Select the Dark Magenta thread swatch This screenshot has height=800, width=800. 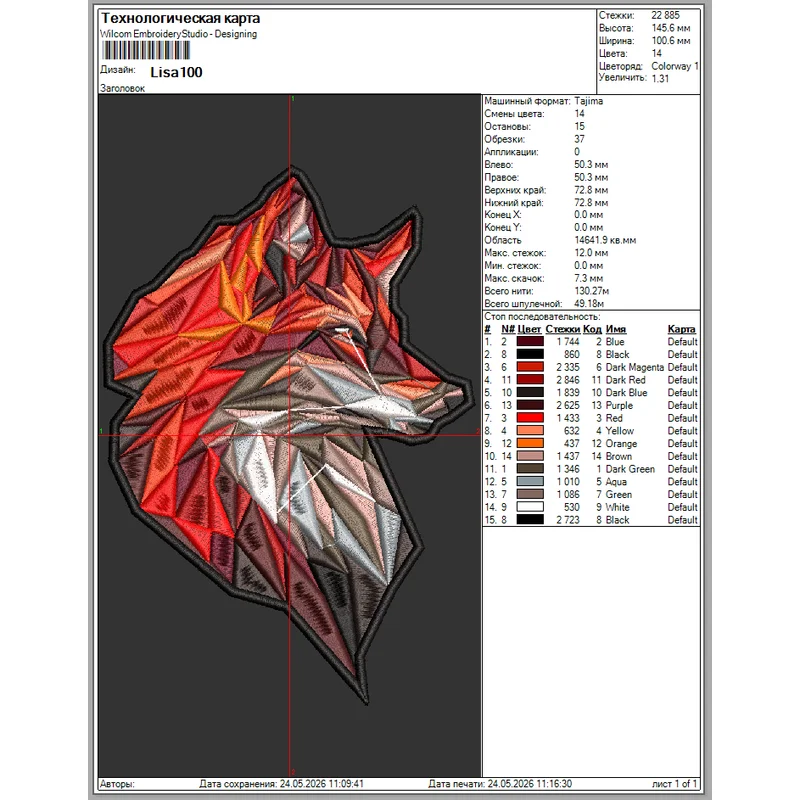point(530,367)
